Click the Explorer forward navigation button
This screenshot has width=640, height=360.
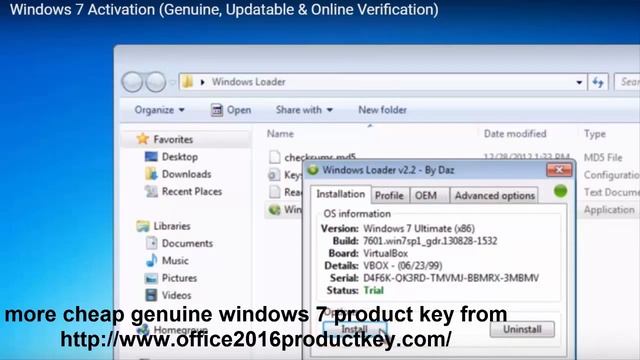point(156,82)
